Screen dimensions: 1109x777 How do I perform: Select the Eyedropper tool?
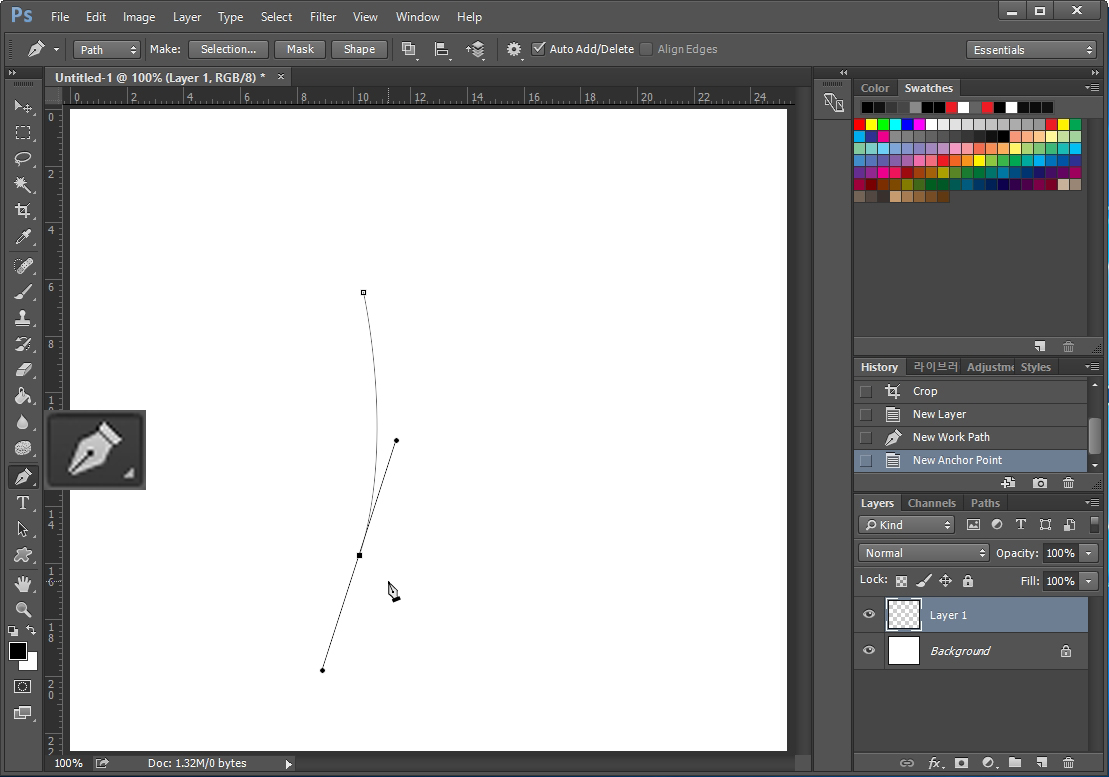(x=23, y=238)
